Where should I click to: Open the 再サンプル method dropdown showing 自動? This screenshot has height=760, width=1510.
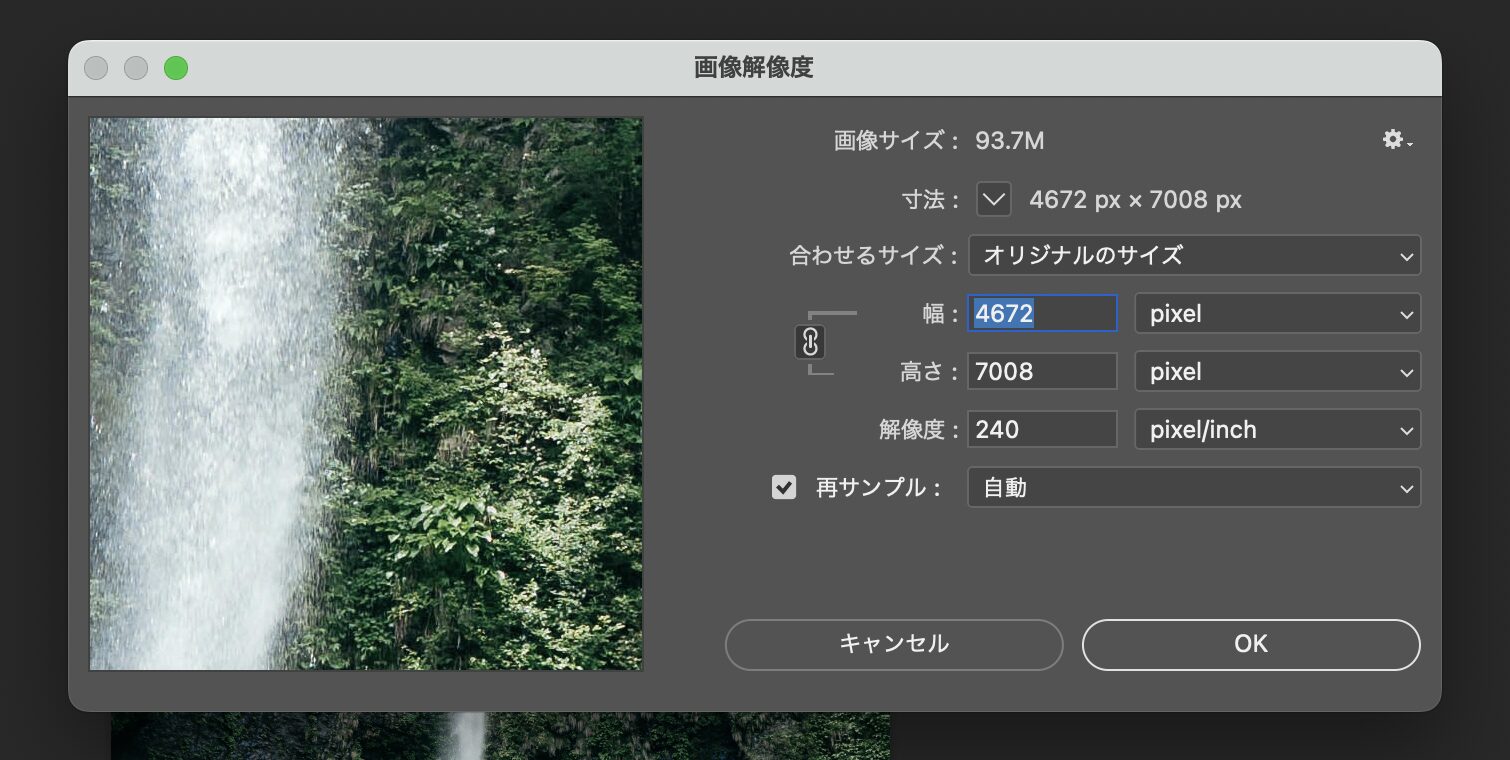(x=1194, y=488)
